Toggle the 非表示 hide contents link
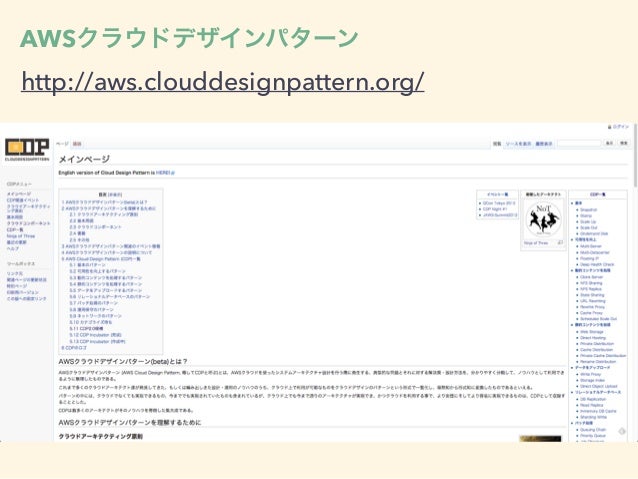The image size is (638, 479). point(115,195)
